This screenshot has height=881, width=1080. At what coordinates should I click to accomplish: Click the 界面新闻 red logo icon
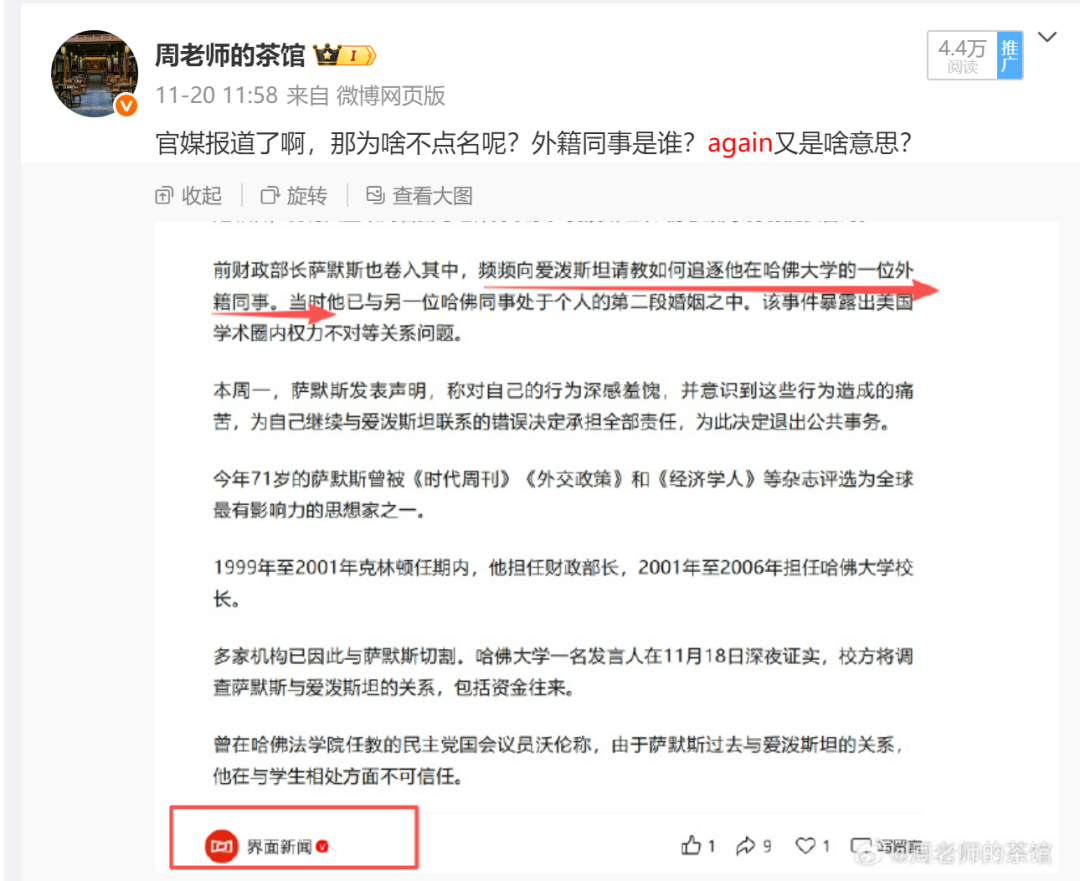point(221,845)
